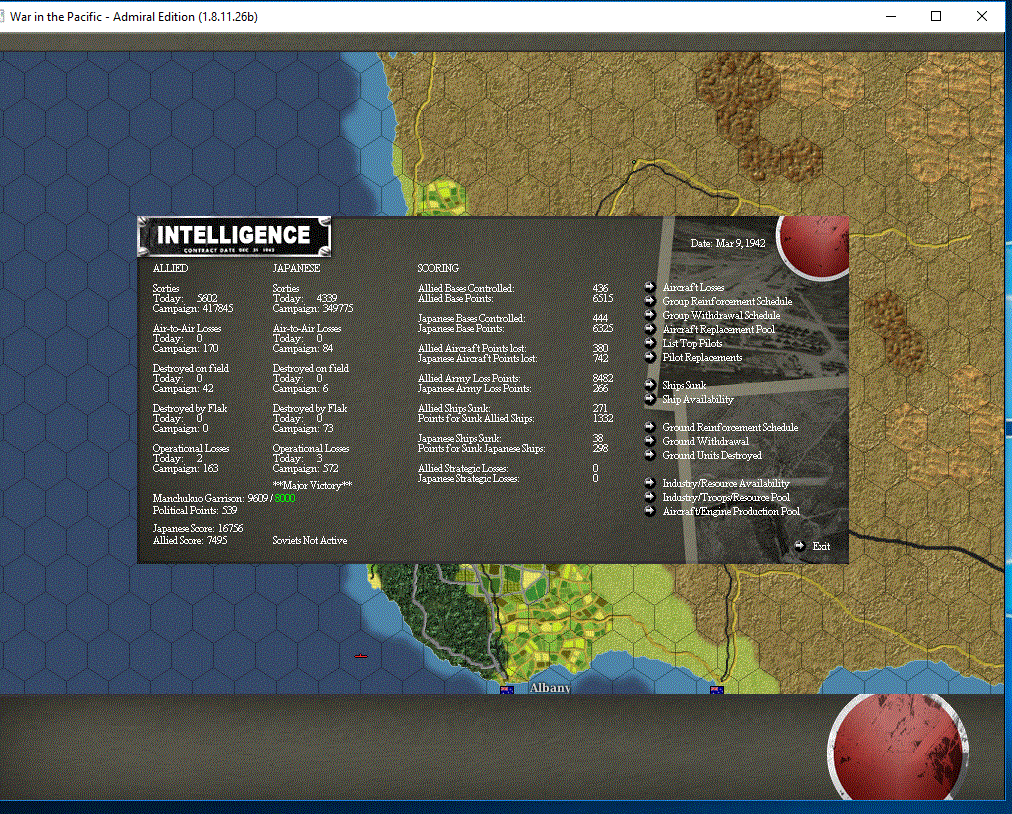
Task: Open Industry/Troops/Resource Pool report
Action: [726, 498]
